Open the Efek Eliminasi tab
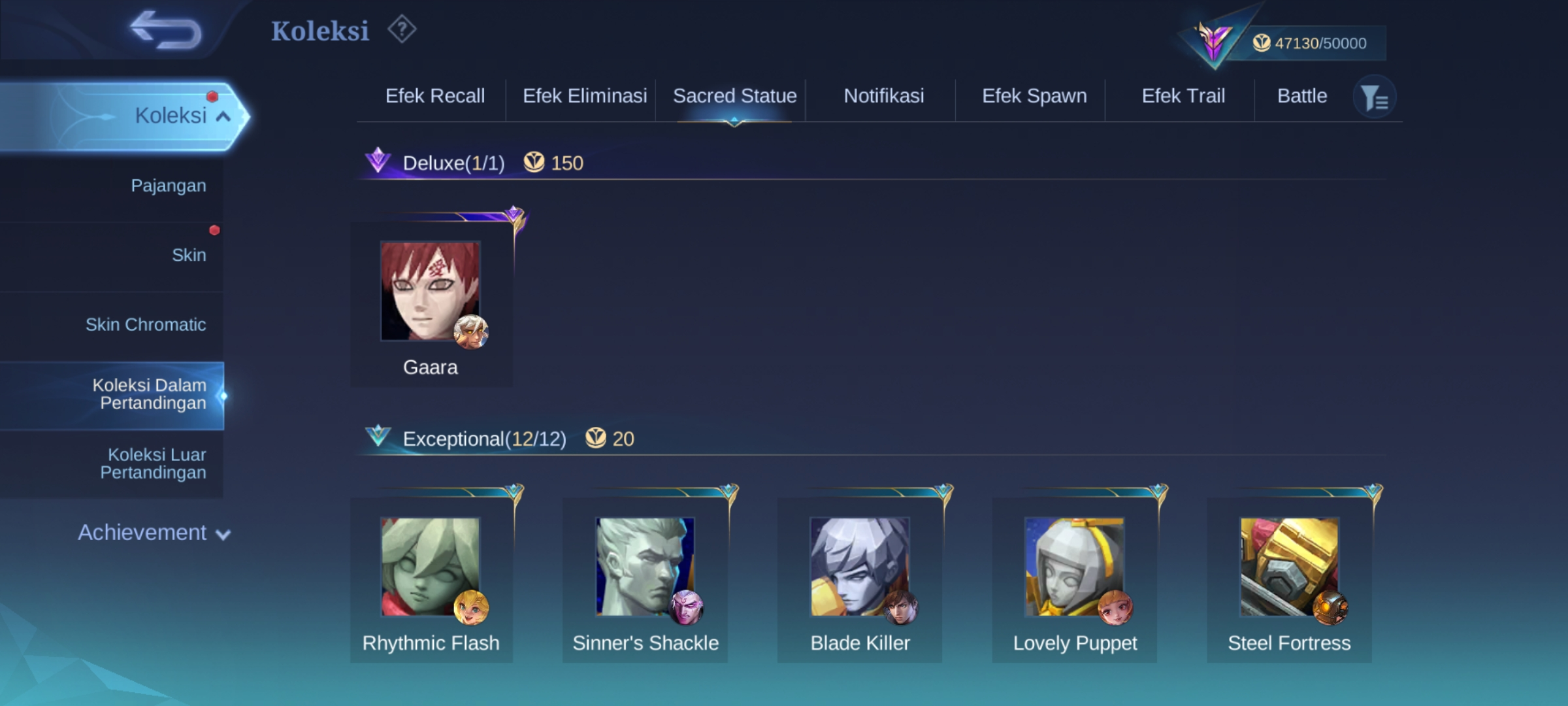This screenshot has width=1568, height=706. (x=585, y=96)
